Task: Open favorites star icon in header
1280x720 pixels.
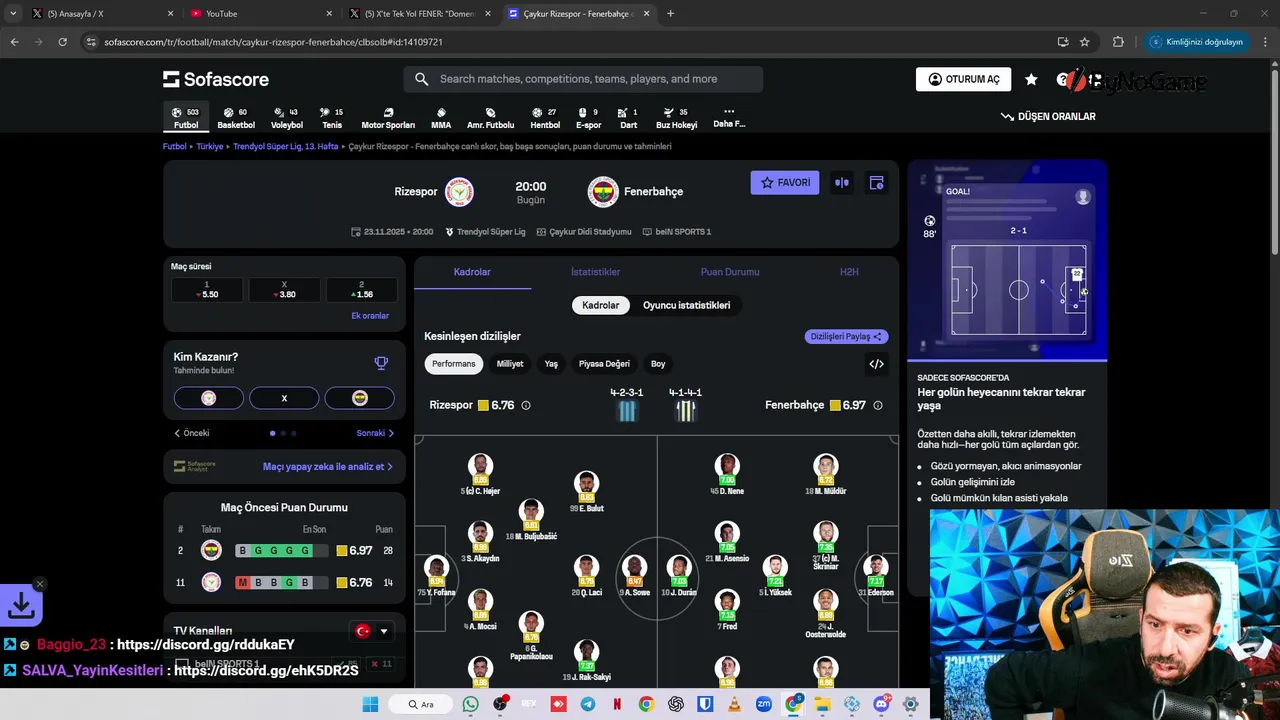Action: point(1031,79)
